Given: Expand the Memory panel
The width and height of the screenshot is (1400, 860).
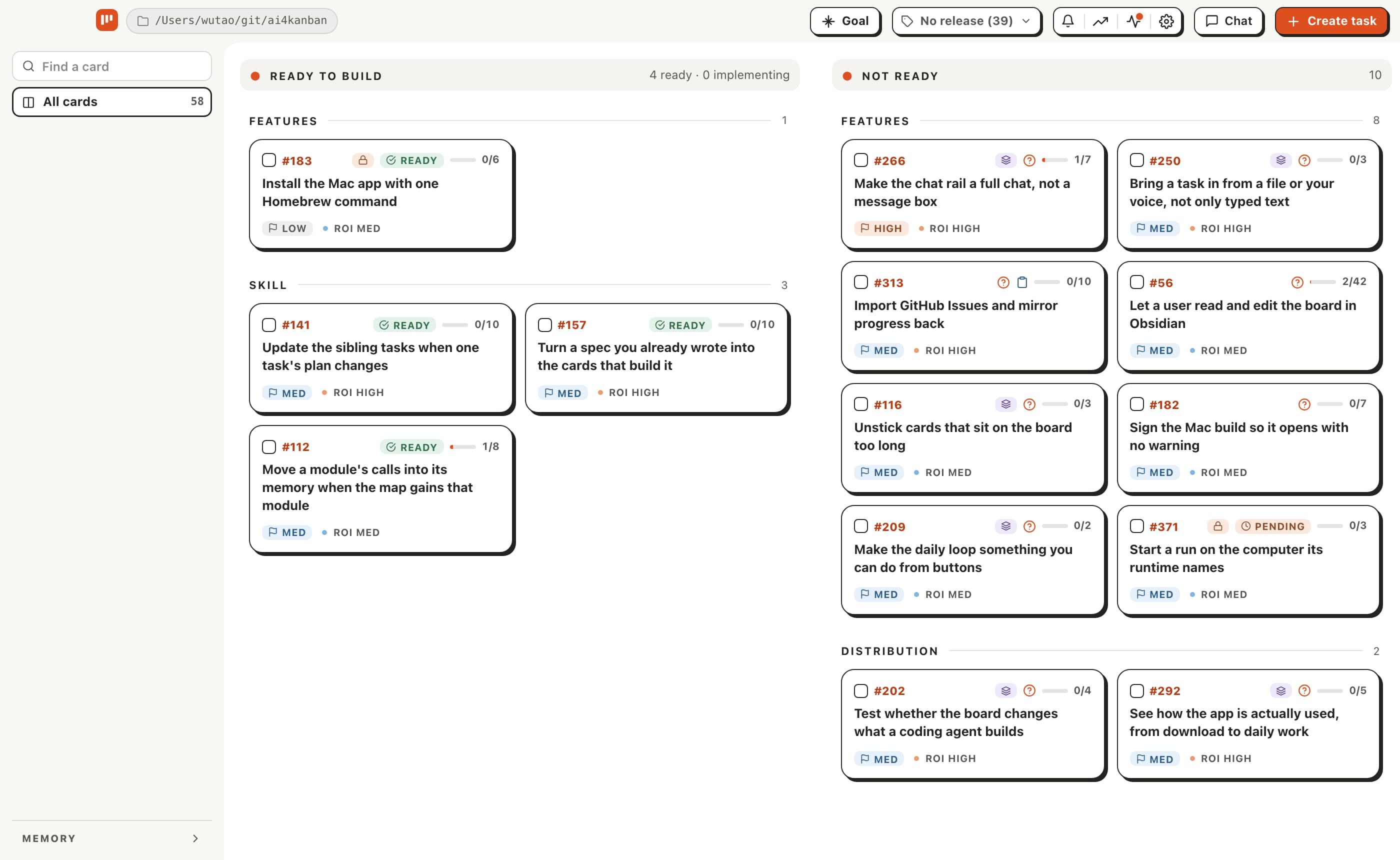Looking at the screenshot, I should pos(112,838).
